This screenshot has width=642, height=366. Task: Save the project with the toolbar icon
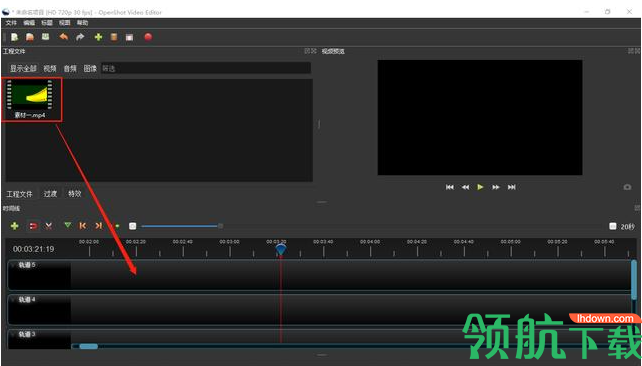45,37
